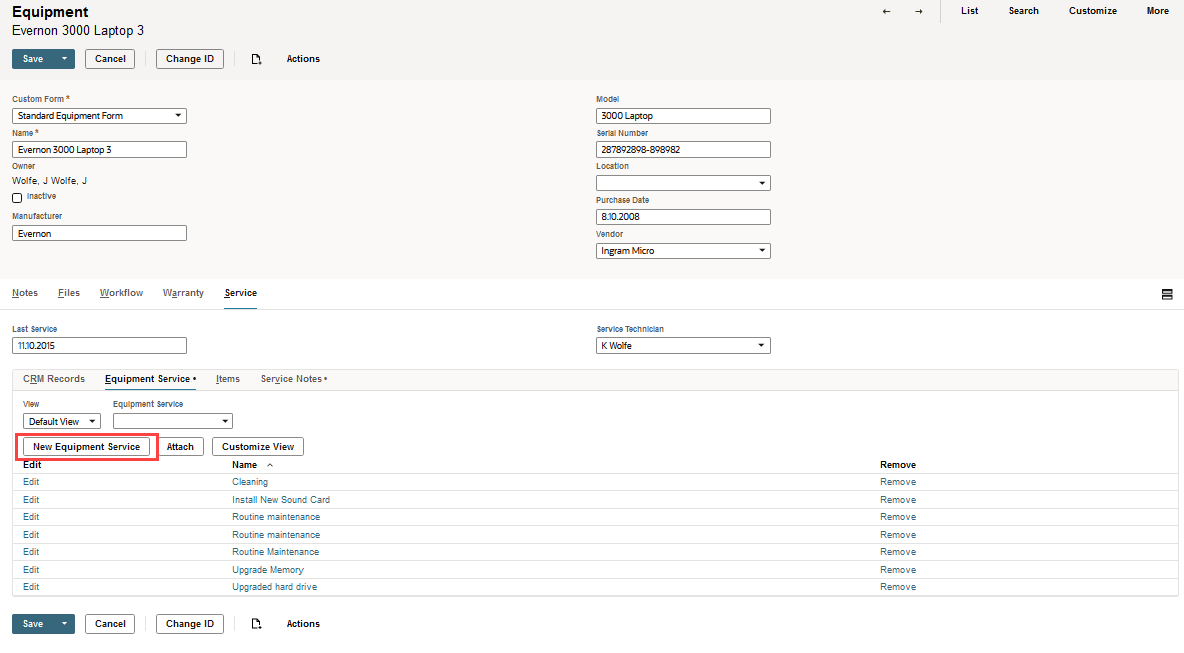The height and width of the screenshot is (653, 1184).
Task: Open the top Actions menu
Action: (303, 59)
